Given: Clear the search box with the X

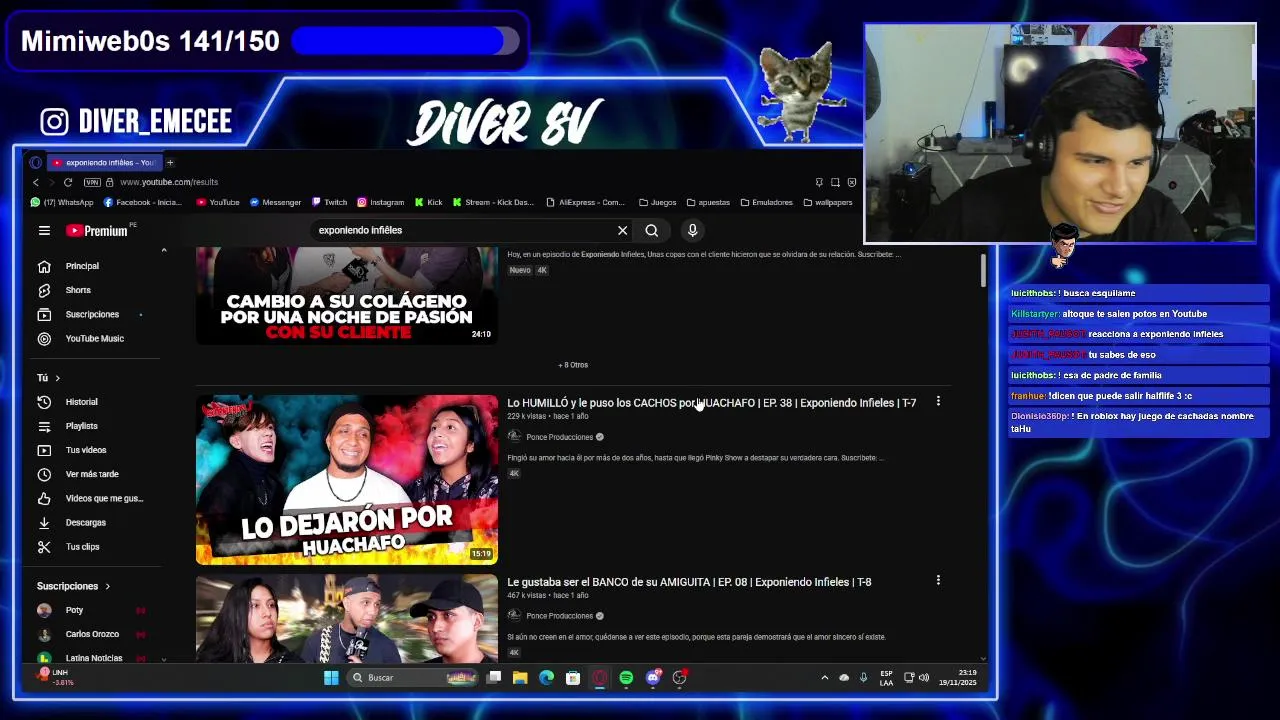Looking at the screenshot, I should tap(622, 230).
